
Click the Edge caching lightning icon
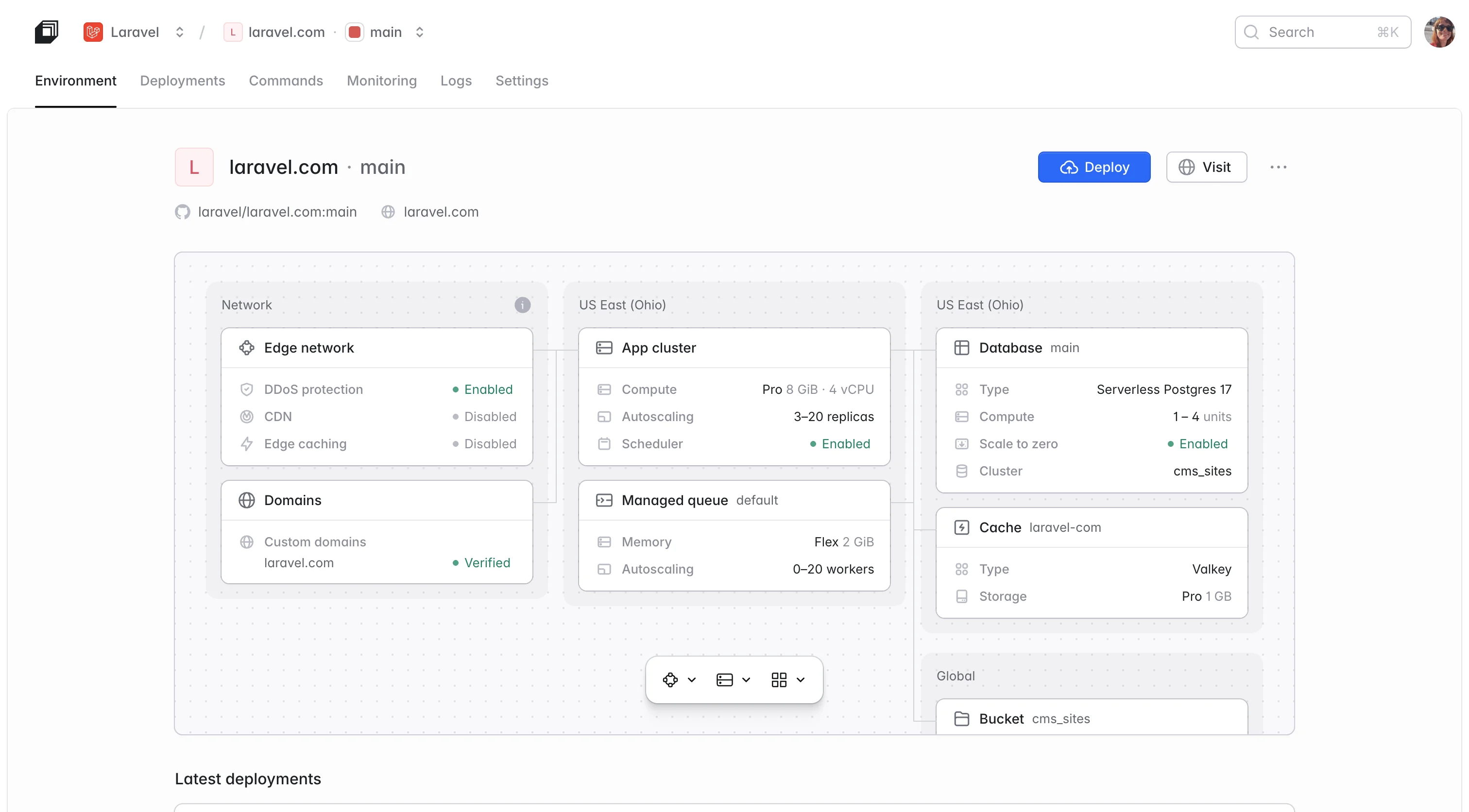[x=246, y=444]
